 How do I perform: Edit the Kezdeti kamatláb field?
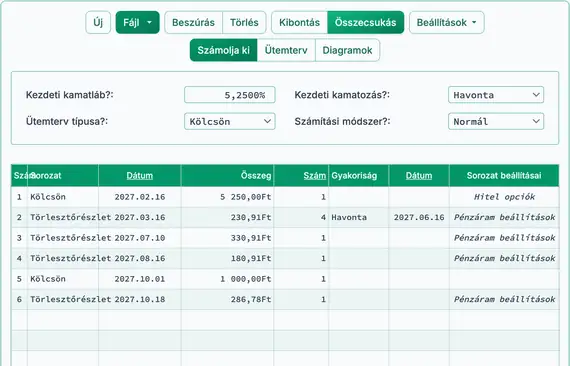click(230, 95)
